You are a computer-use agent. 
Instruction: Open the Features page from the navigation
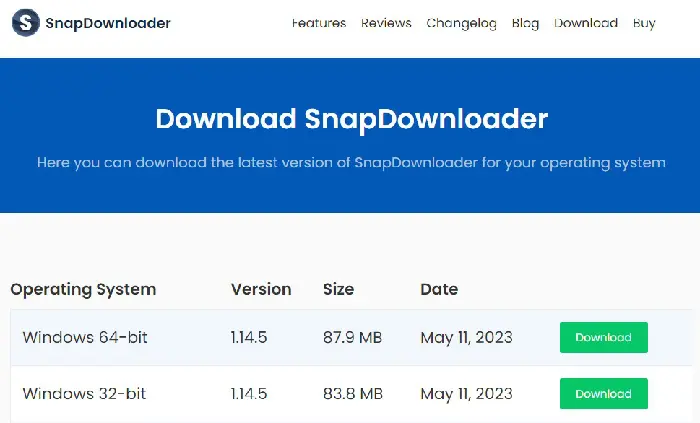click(319, 23)
